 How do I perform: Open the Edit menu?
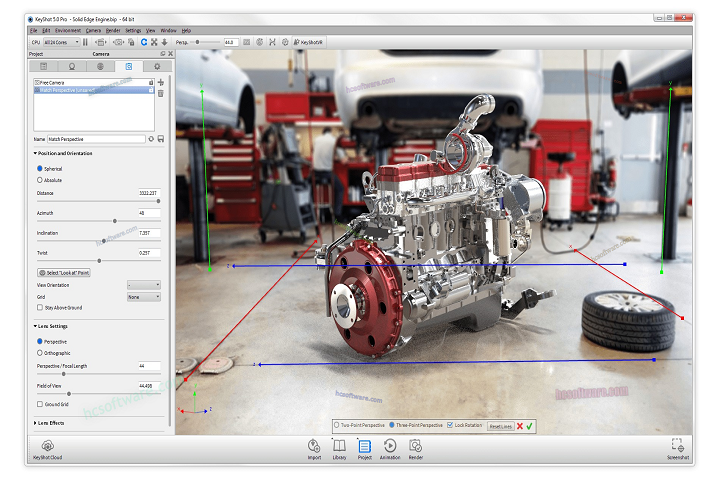pos(46,30)
